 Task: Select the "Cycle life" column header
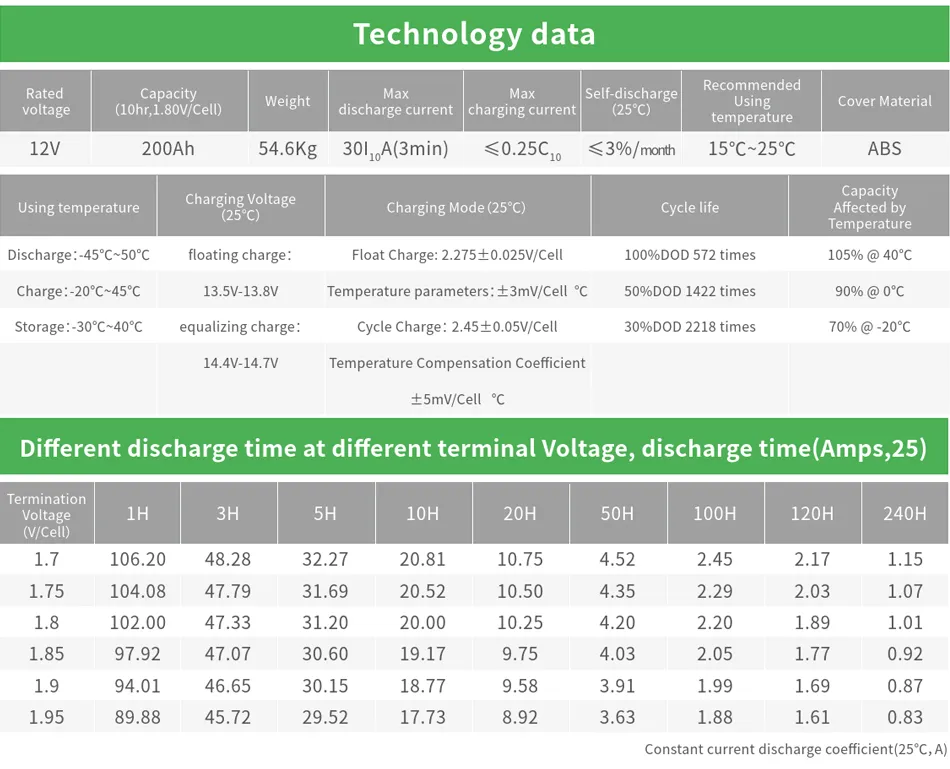click(689, 208)
